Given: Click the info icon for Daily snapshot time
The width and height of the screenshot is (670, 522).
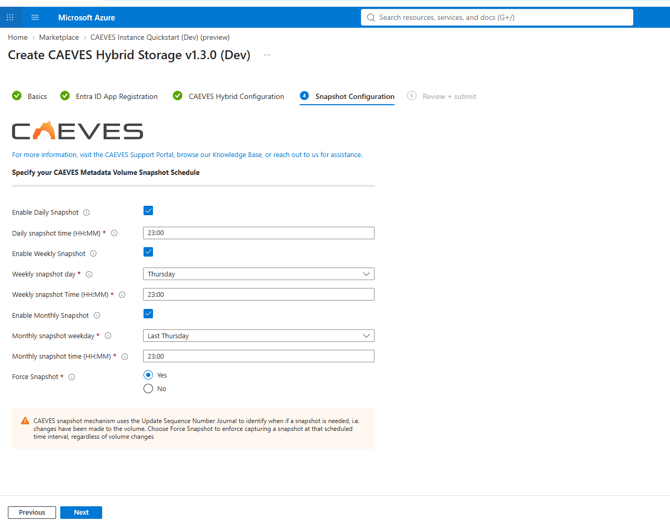Looking at the screenshot, I should pyautogui.click(x=114, y=233).
